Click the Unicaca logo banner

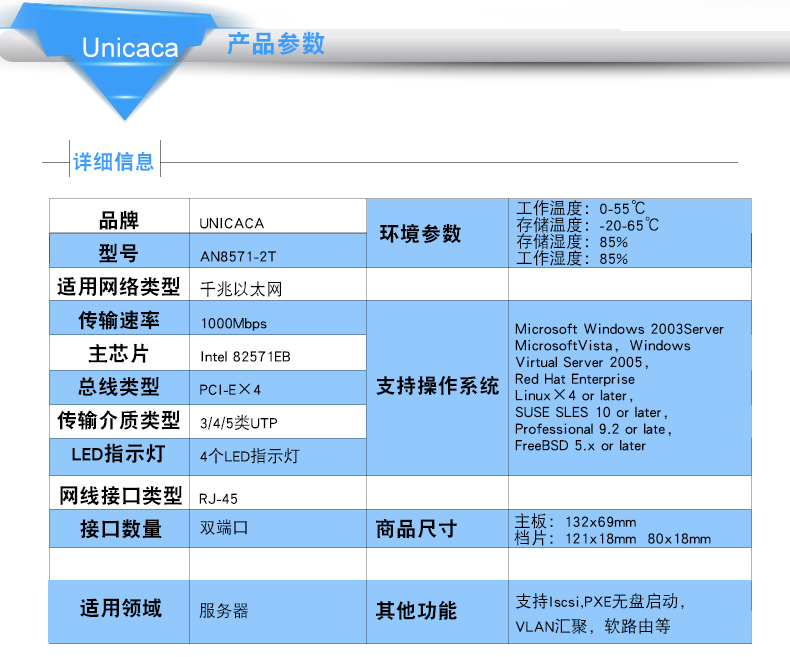[130, 48]
